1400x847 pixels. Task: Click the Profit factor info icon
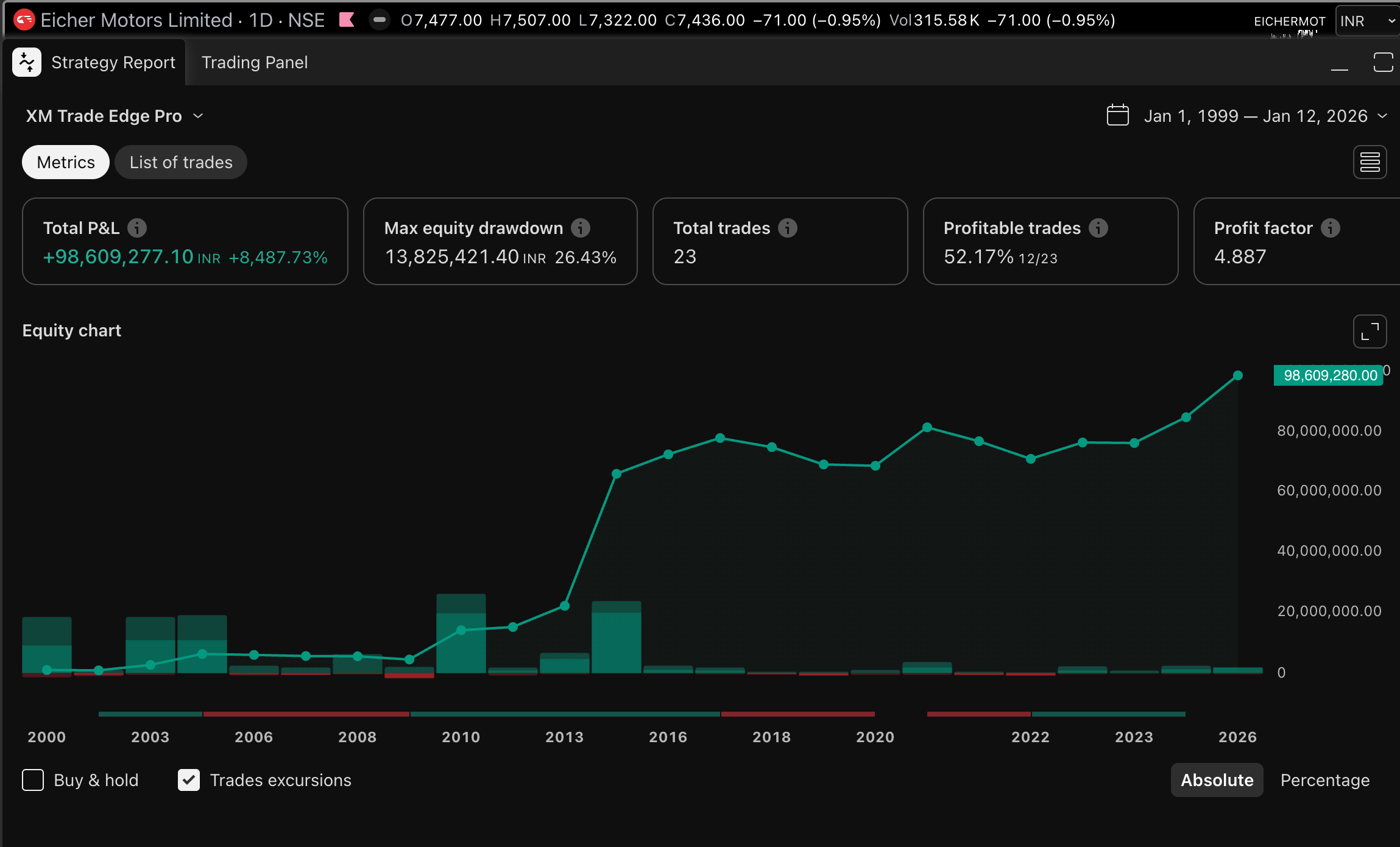pyautogui.click(x=1331, y=228)
